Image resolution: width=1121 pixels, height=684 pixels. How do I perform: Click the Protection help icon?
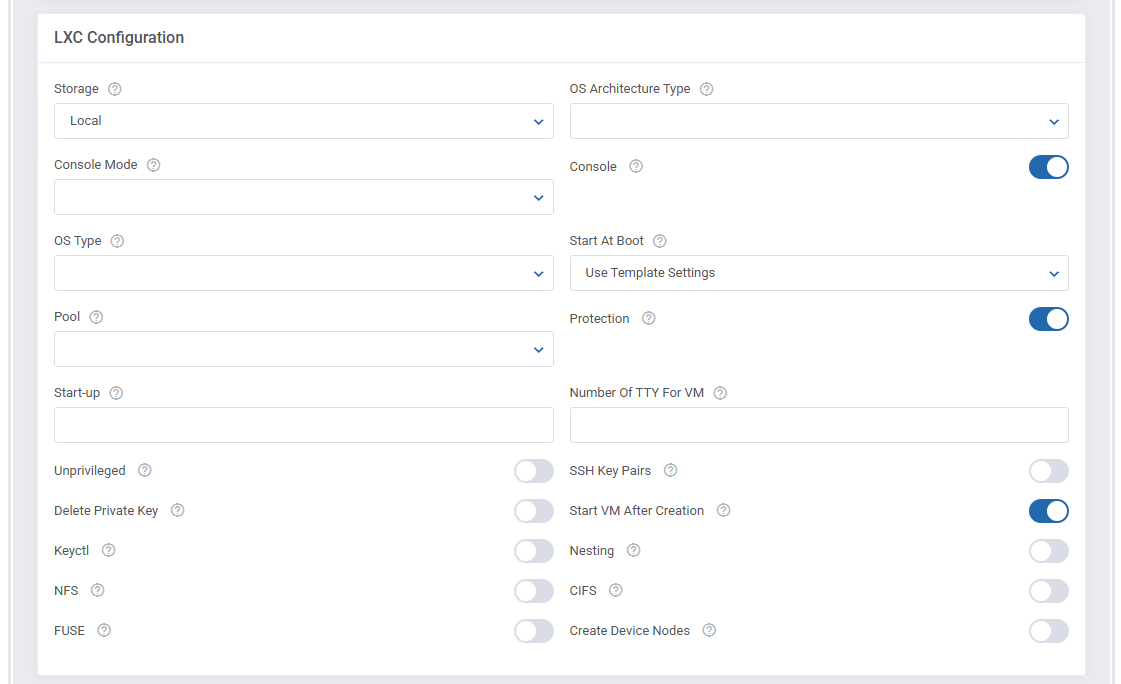pos(648,318)
